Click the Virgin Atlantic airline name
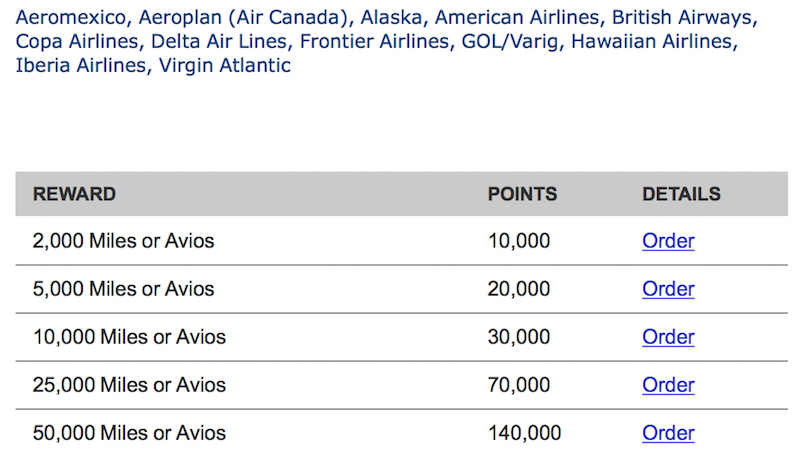 [225, 65]
